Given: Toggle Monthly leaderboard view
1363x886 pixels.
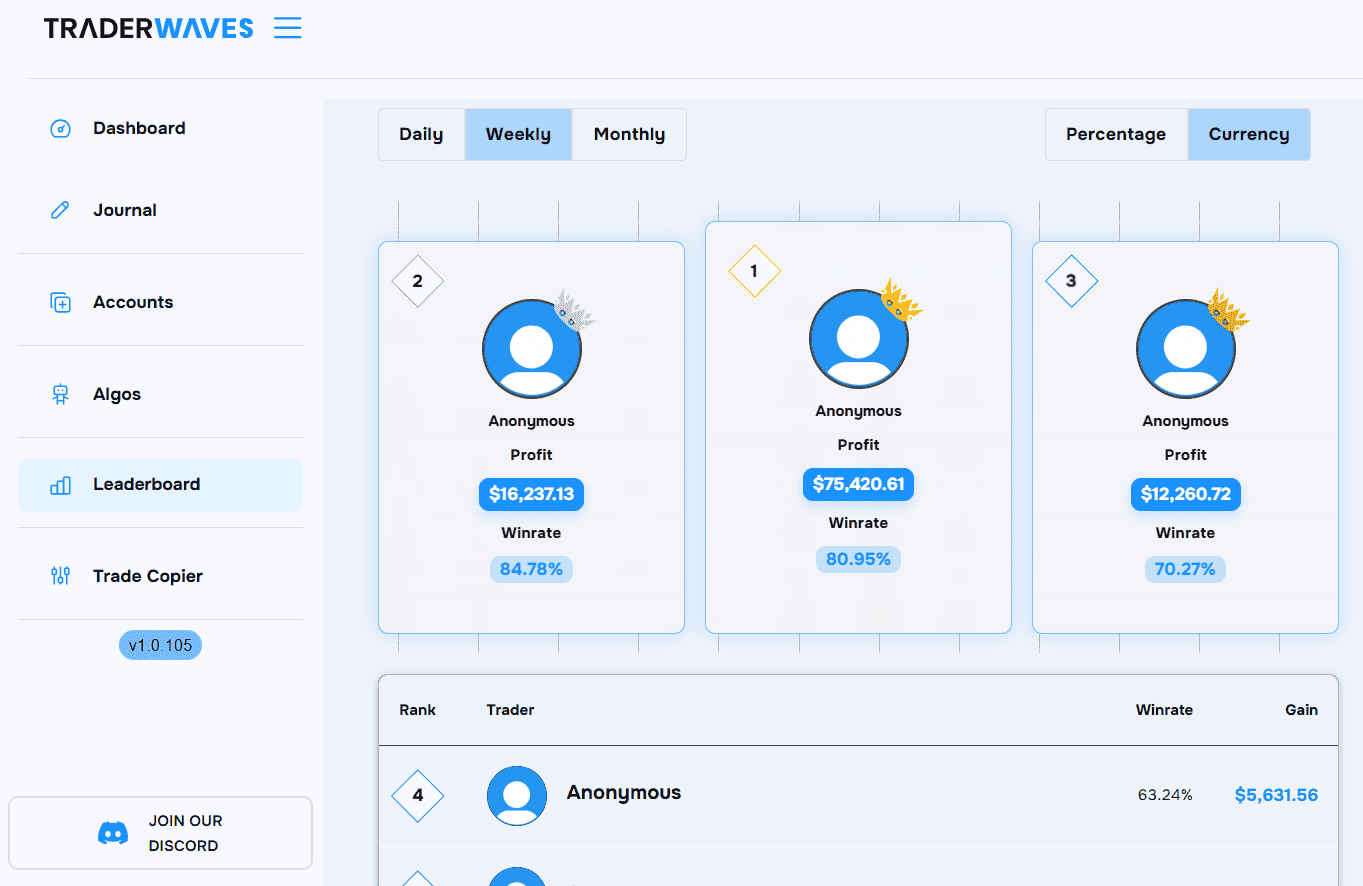Looking at the screenshot, I should (x=629, y=133).
